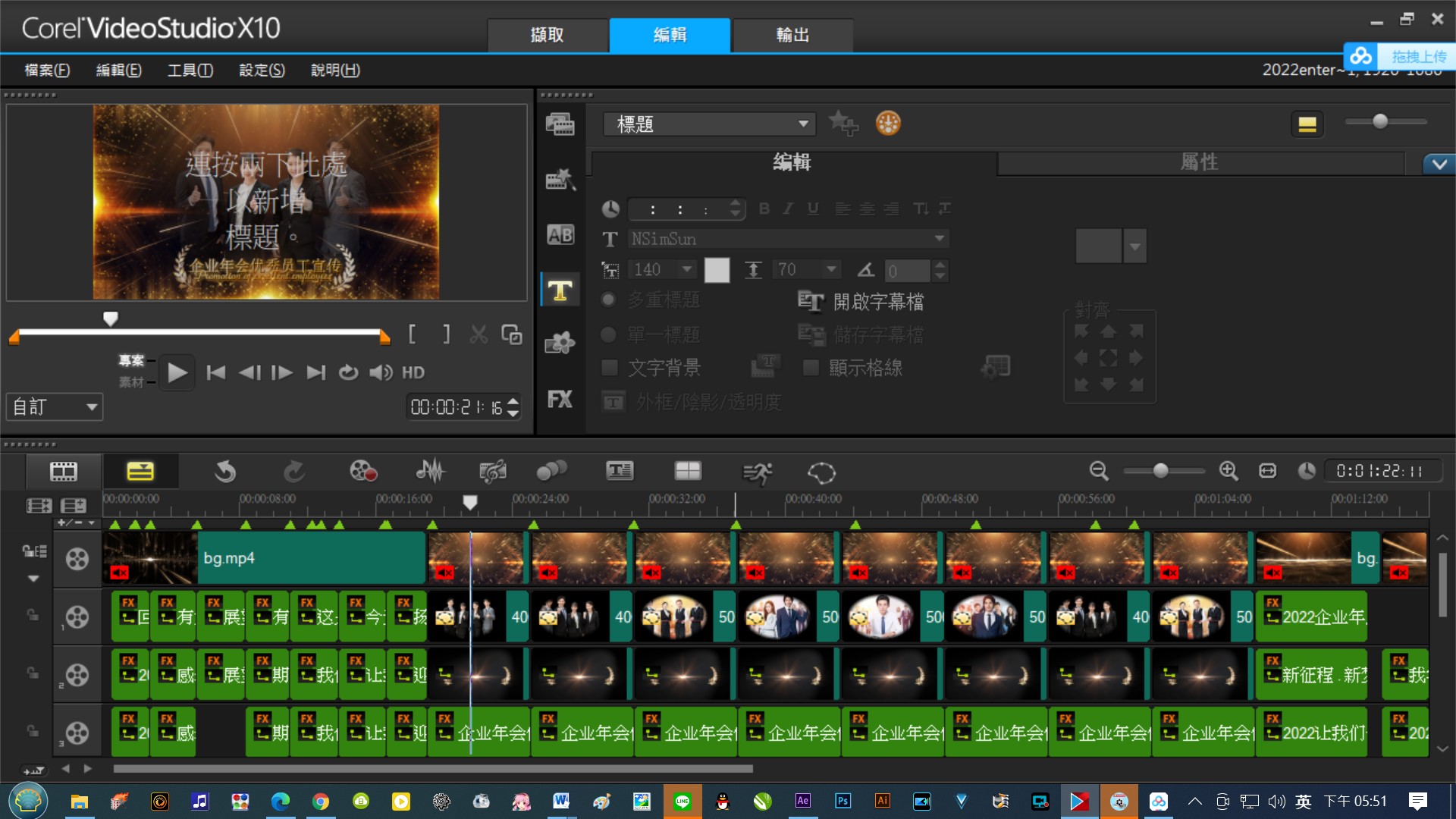Viewport: 1456px width, 819px height.
Task: Enable the 文字背景 checkbox
Action: (x=609, y=368)
